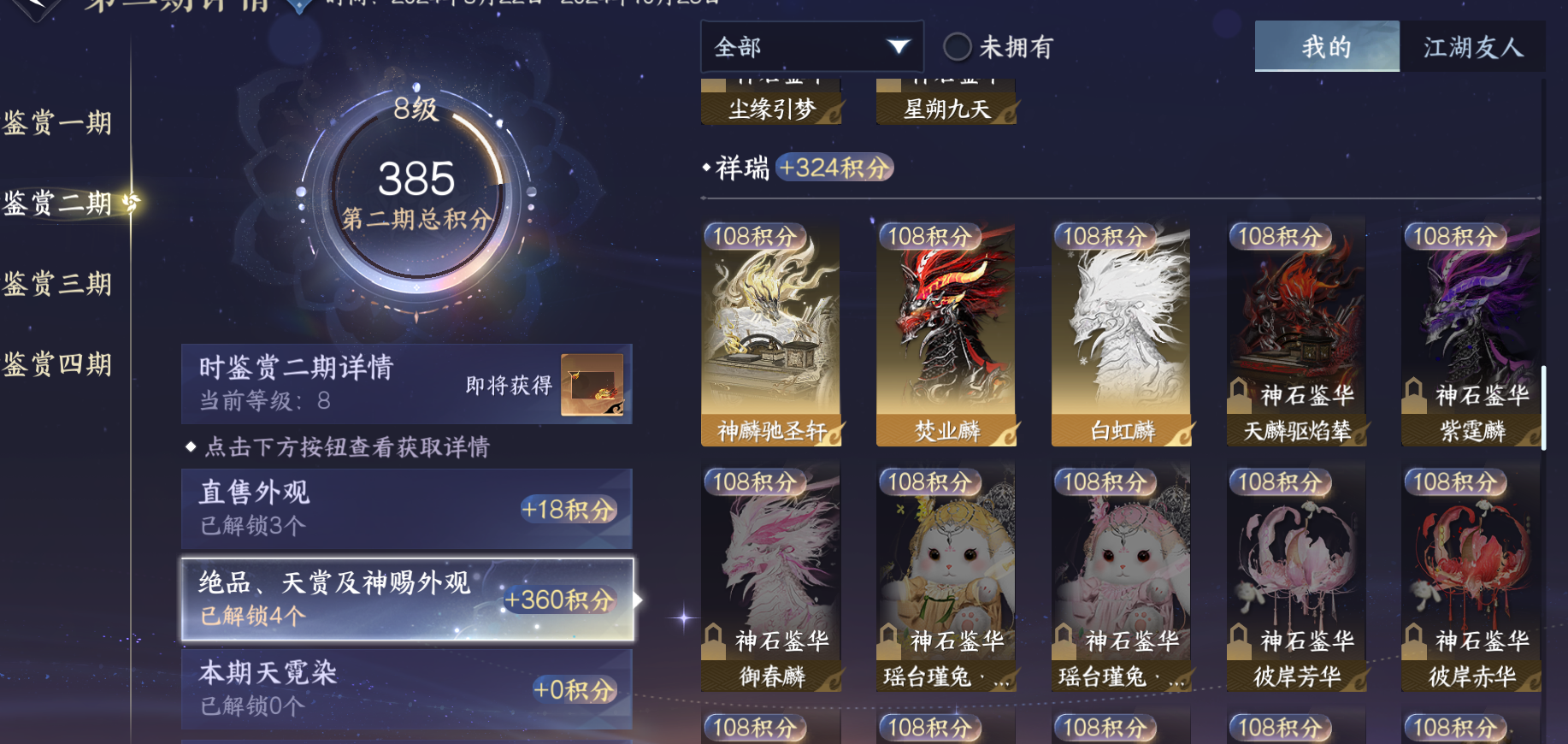Select the 我的 tab
1568x744 pixels.
coord(1327,47)
